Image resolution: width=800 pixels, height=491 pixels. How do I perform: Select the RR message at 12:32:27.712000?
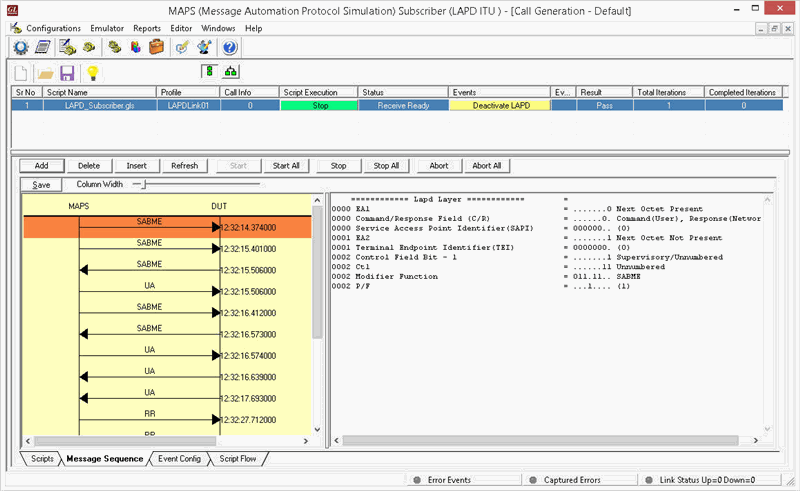167,420
